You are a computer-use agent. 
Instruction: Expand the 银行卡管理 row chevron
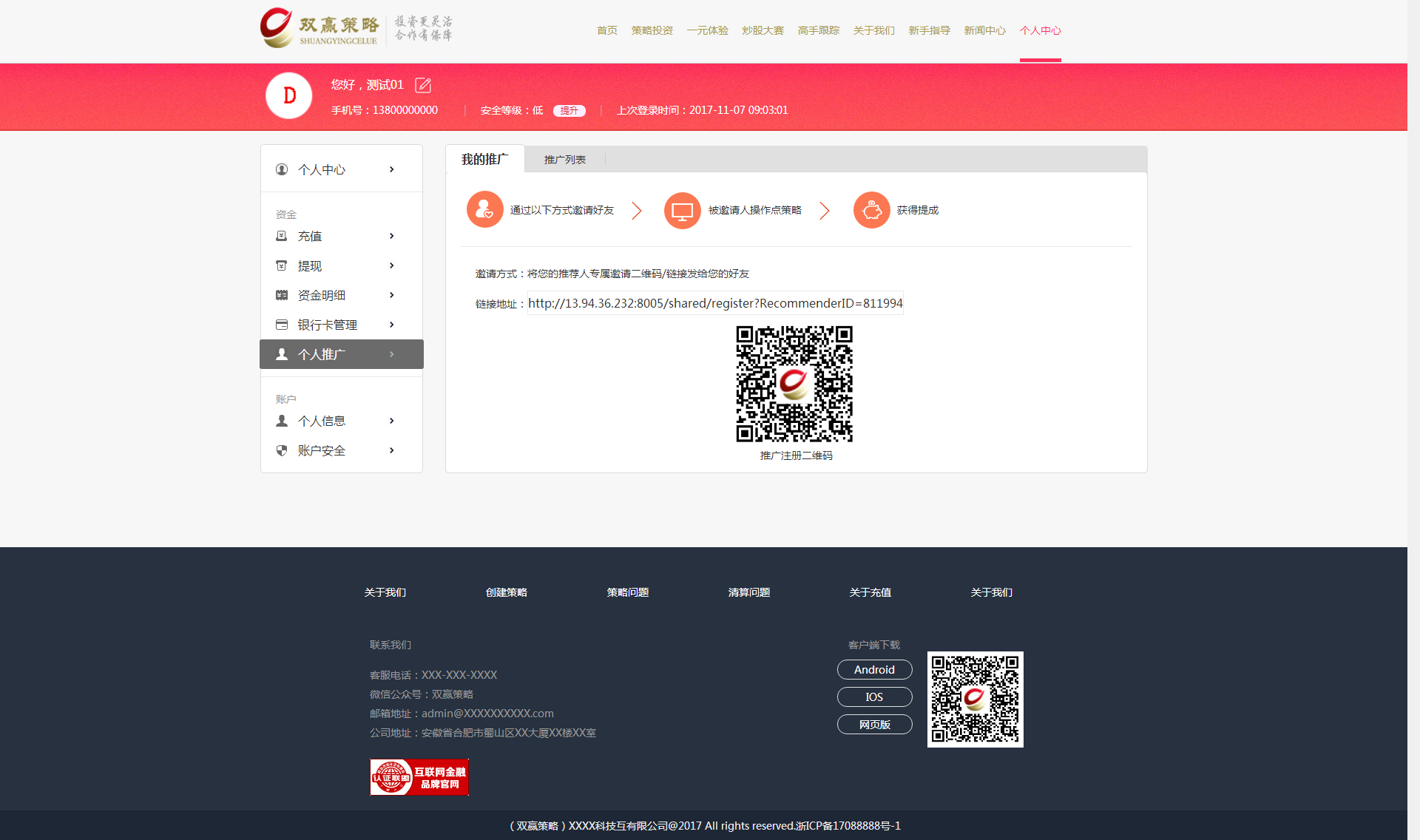[392, 325]
